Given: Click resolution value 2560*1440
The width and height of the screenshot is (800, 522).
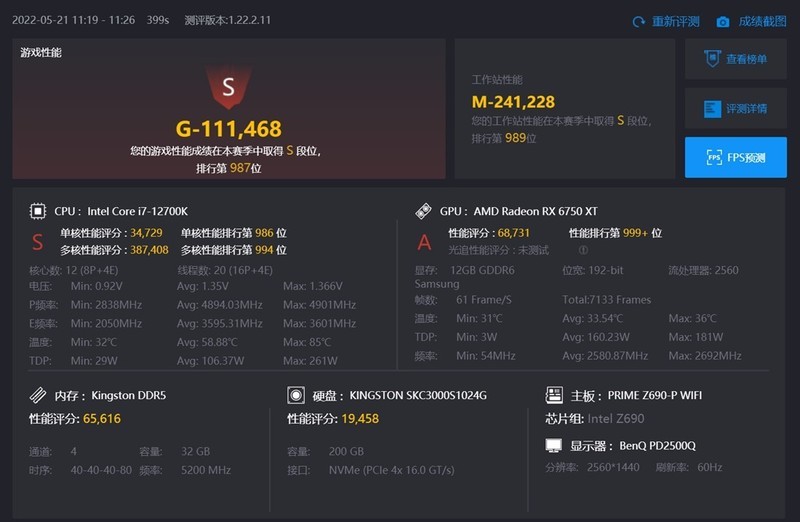Looking at the screenshot, I should point(613,467).
